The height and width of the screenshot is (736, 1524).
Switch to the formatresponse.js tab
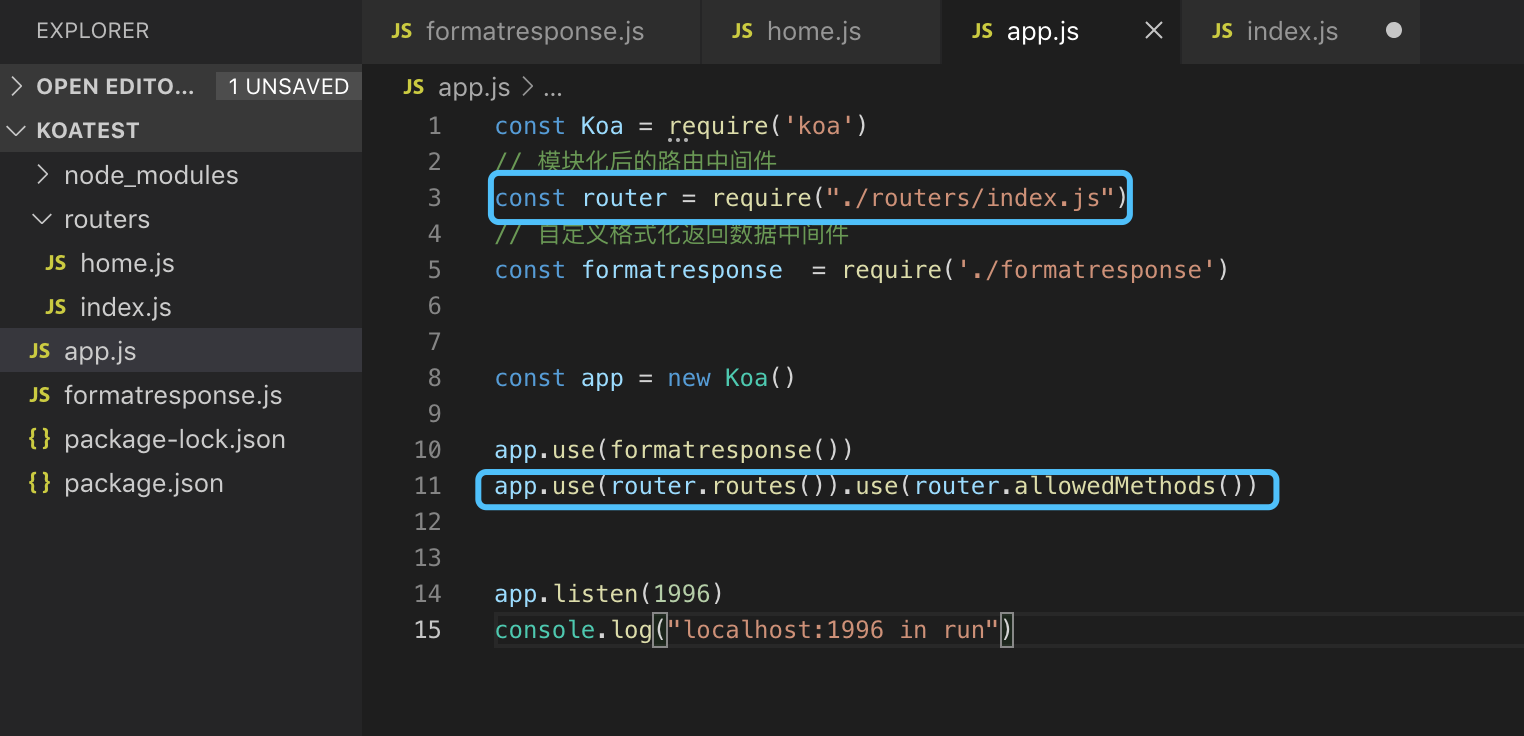533,31
